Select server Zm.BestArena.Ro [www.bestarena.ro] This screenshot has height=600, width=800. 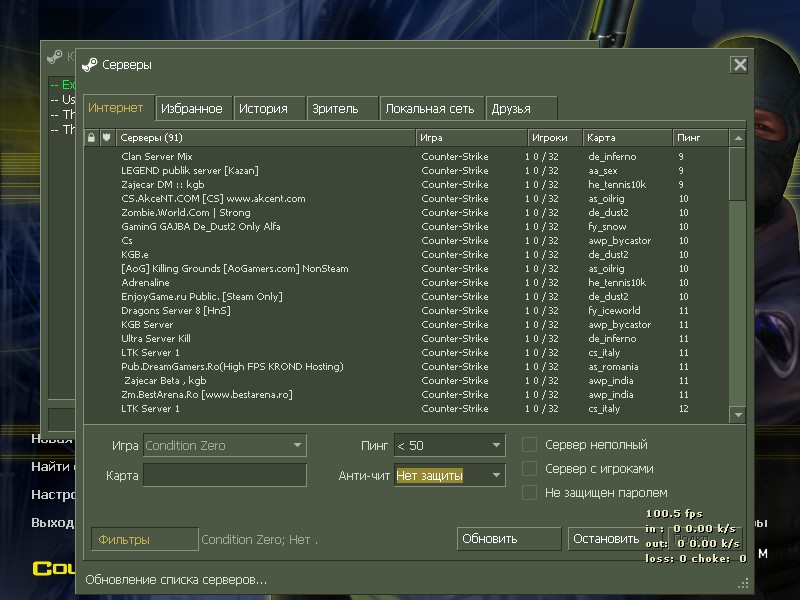406,395
